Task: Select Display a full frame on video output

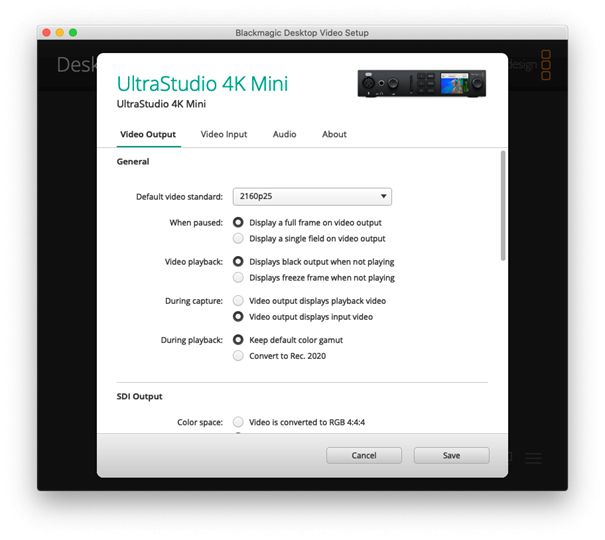Action: click(238, 223)
